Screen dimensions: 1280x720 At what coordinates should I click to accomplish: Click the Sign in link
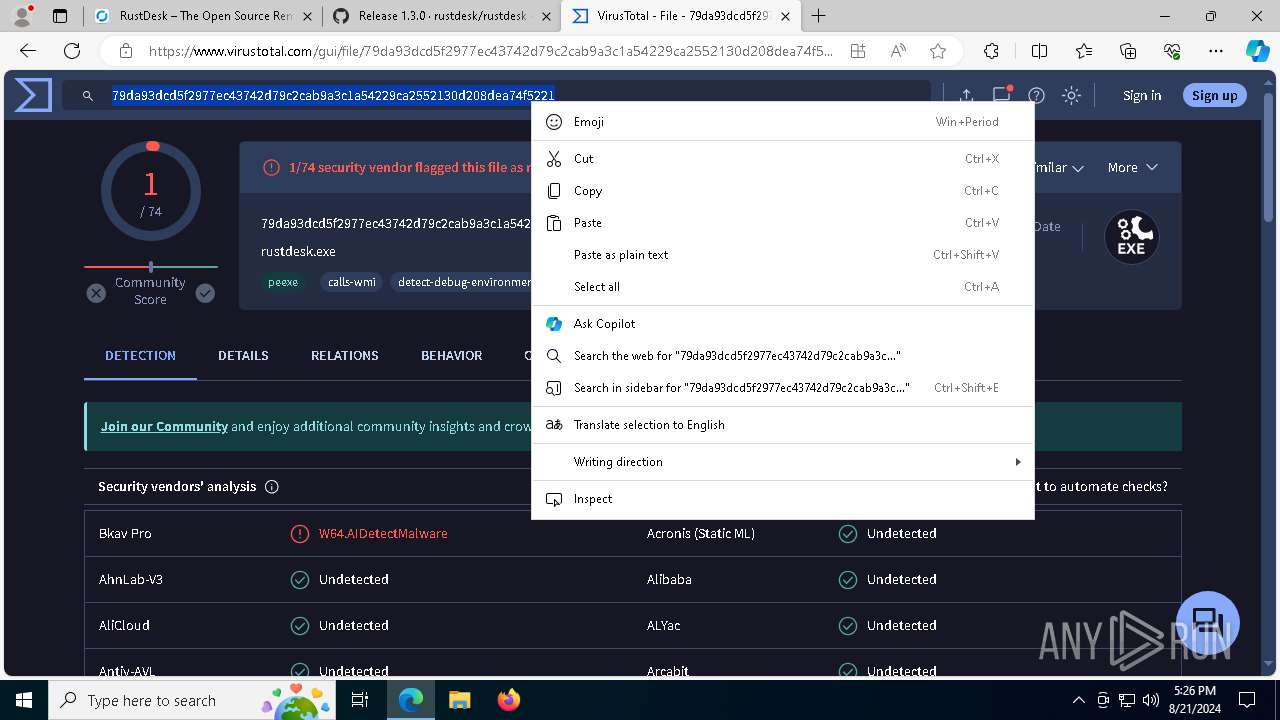click(x=1142, y=95)
